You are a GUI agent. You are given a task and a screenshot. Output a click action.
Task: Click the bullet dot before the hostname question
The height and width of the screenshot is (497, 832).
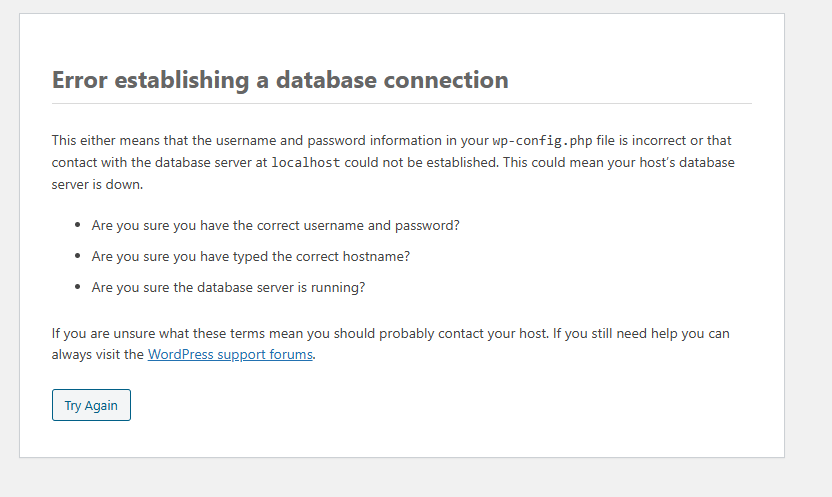(77, 257)
